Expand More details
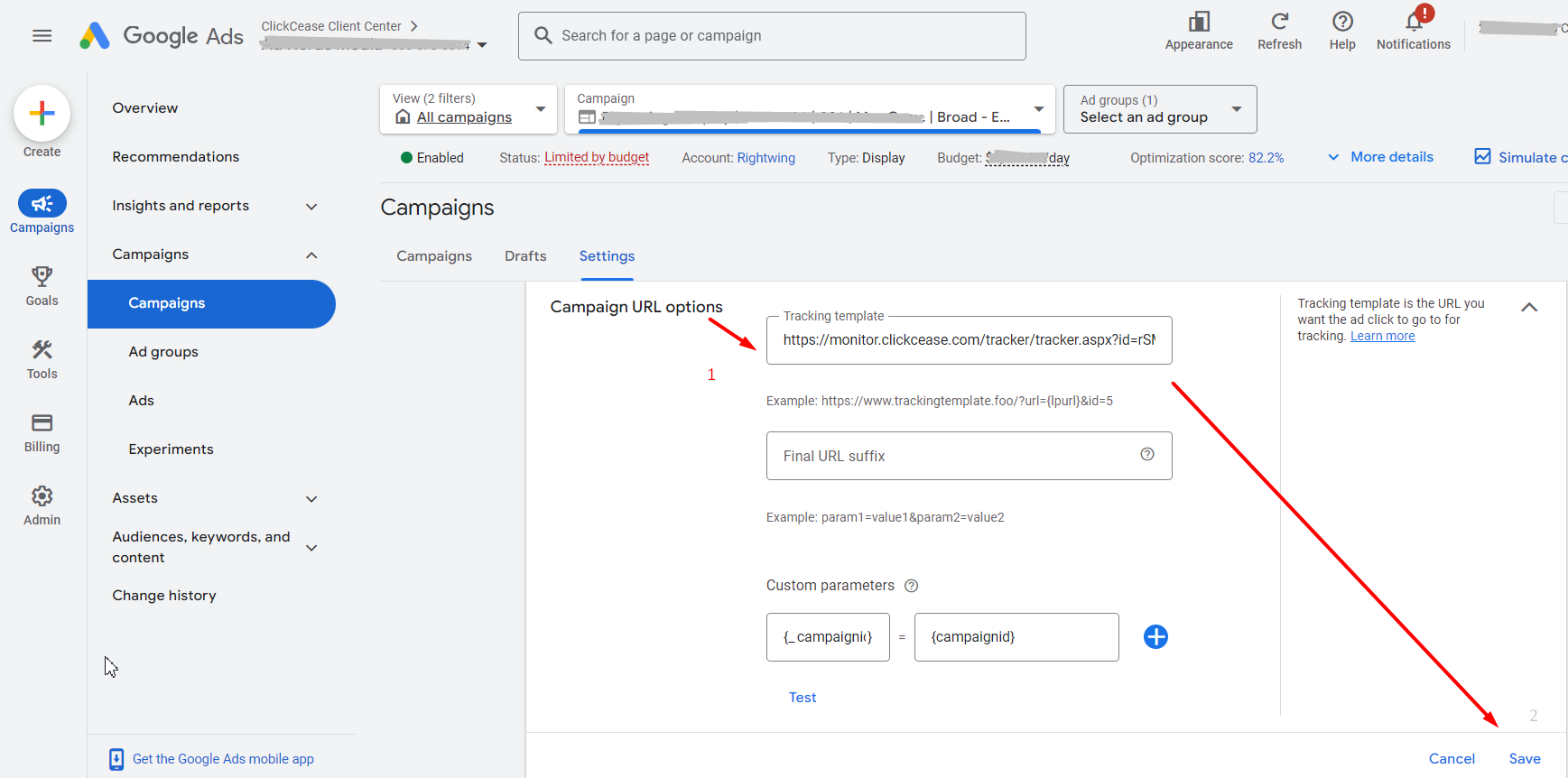Image resolution: width=1568 pixels, height=778 pixels. click(1380, 157)
